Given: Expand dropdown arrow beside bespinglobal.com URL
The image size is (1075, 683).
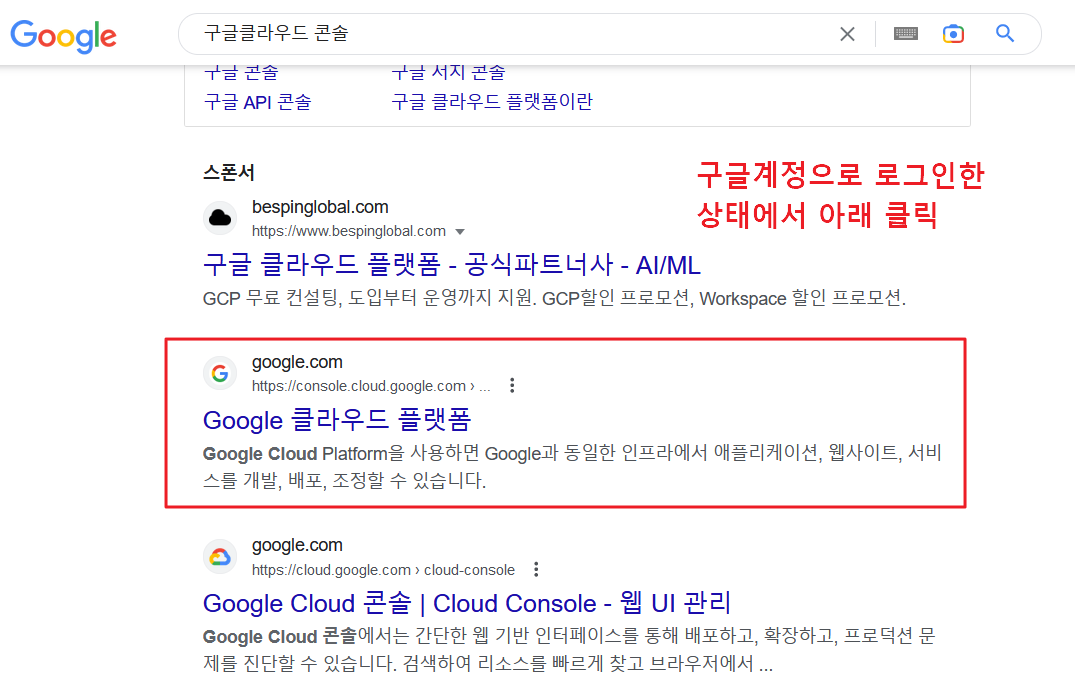Looking at the screenshot, I should tap(460, 232).
